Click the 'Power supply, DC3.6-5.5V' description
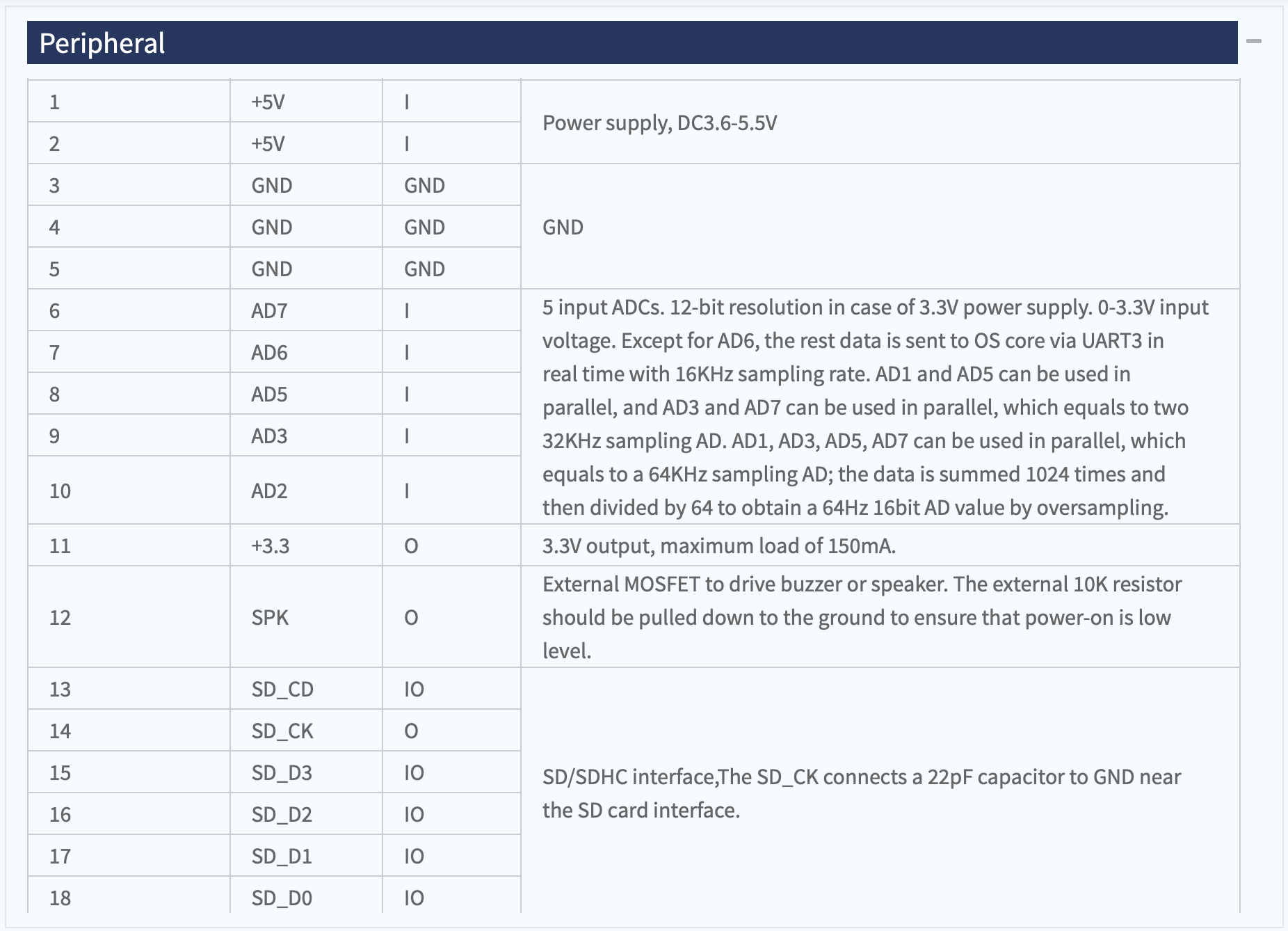 click(x=659, y=122)
